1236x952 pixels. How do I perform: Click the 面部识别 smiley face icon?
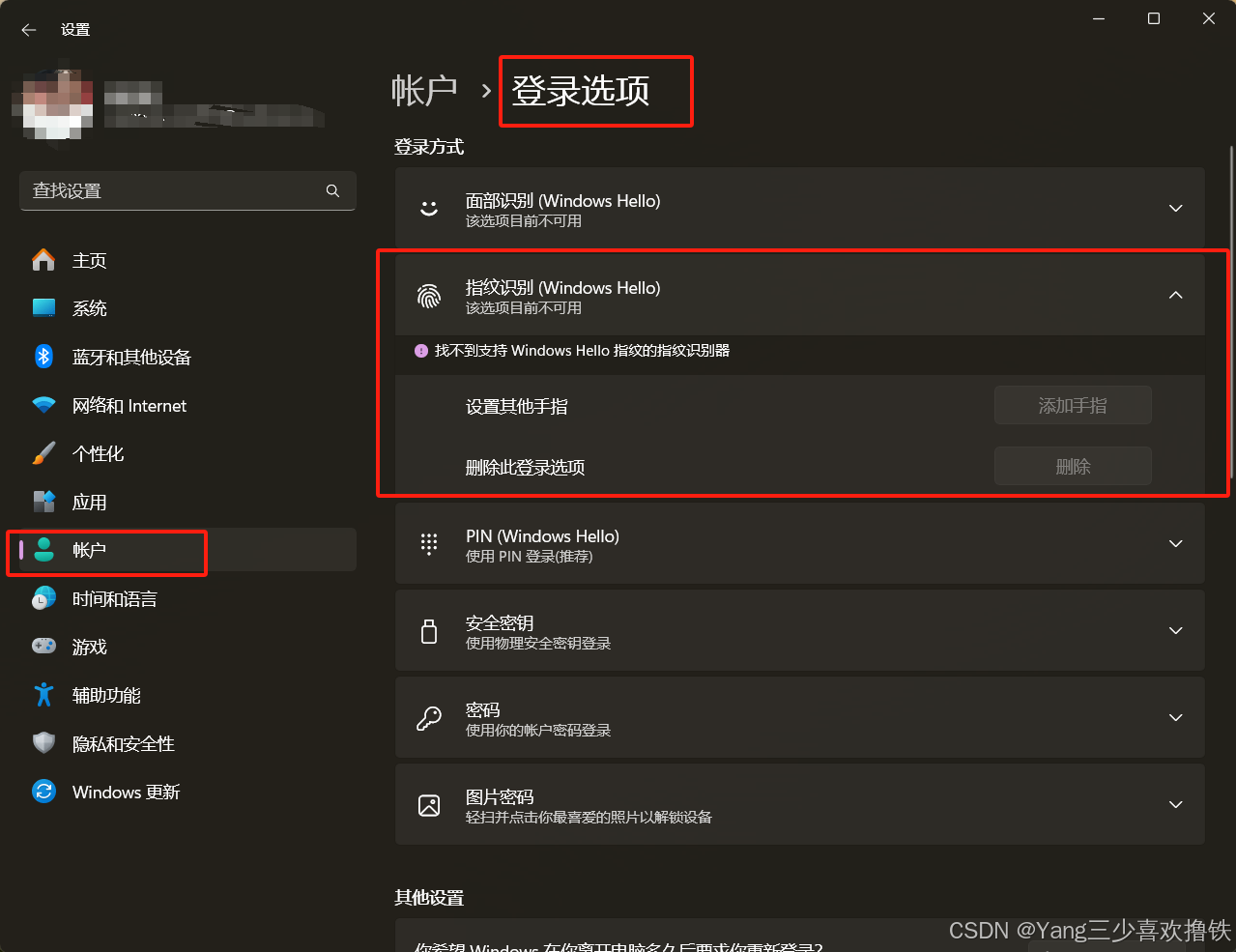pyautogui.click(x=429, y=209)
